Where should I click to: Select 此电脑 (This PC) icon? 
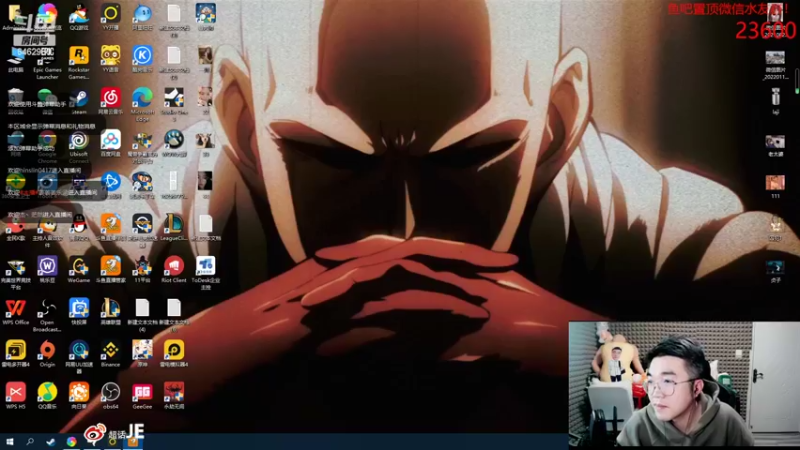point(15,61)
